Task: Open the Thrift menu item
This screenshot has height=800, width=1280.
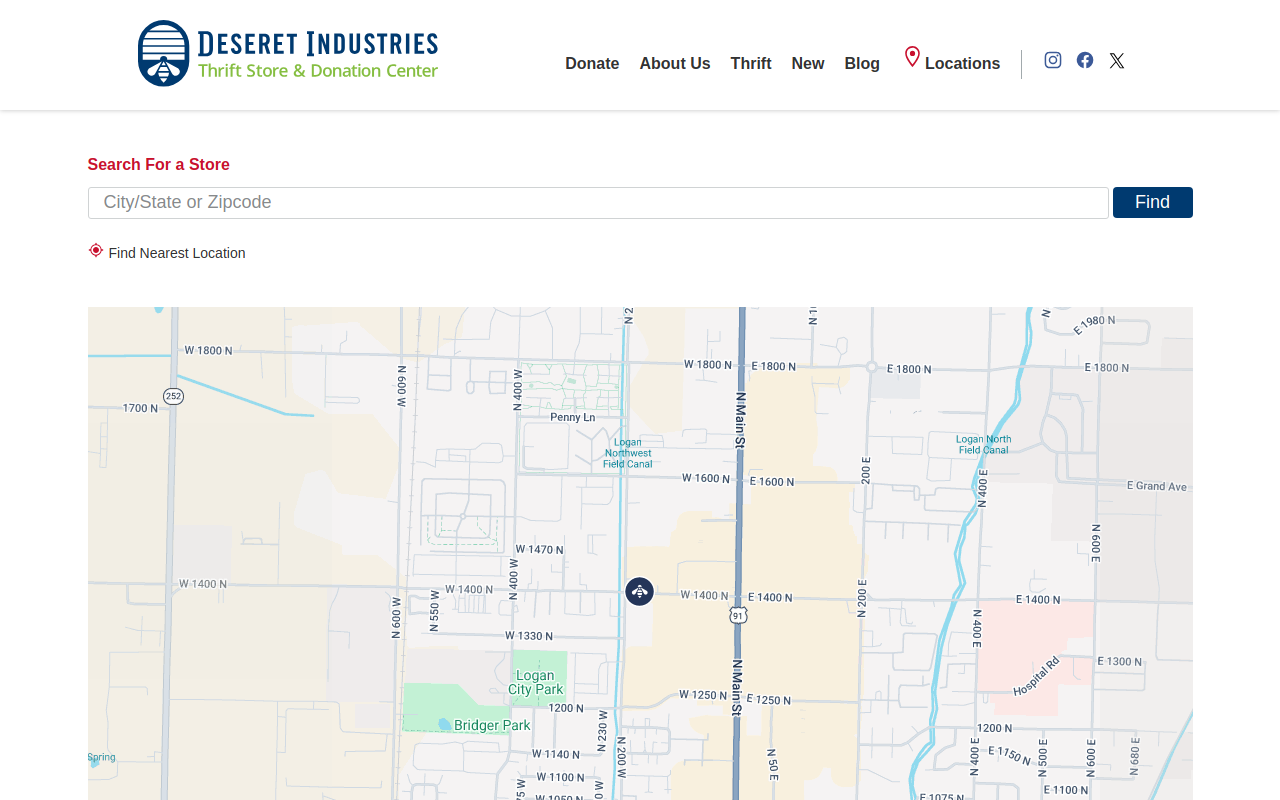Action: [x=751, y=64]
